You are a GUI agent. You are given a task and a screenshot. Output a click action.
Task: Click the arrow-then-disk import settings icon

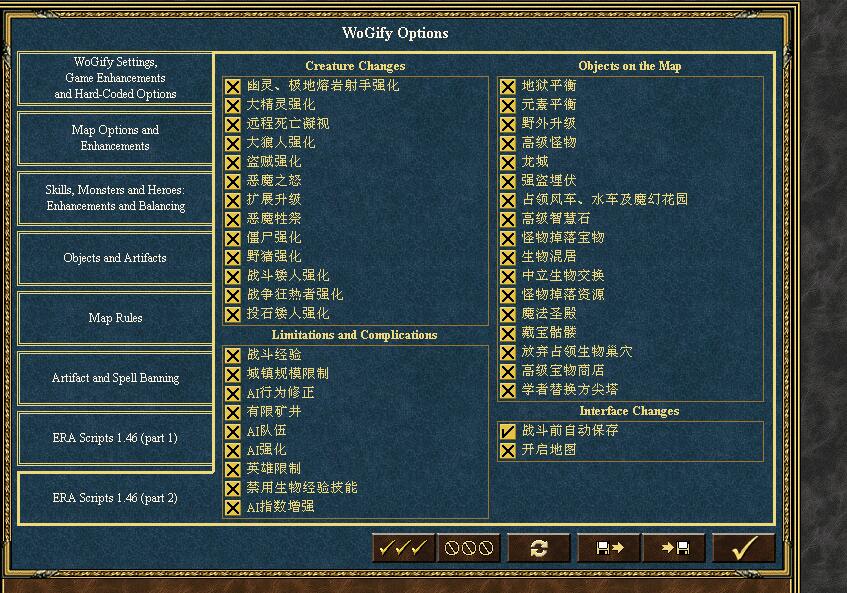tap(670, 548)
